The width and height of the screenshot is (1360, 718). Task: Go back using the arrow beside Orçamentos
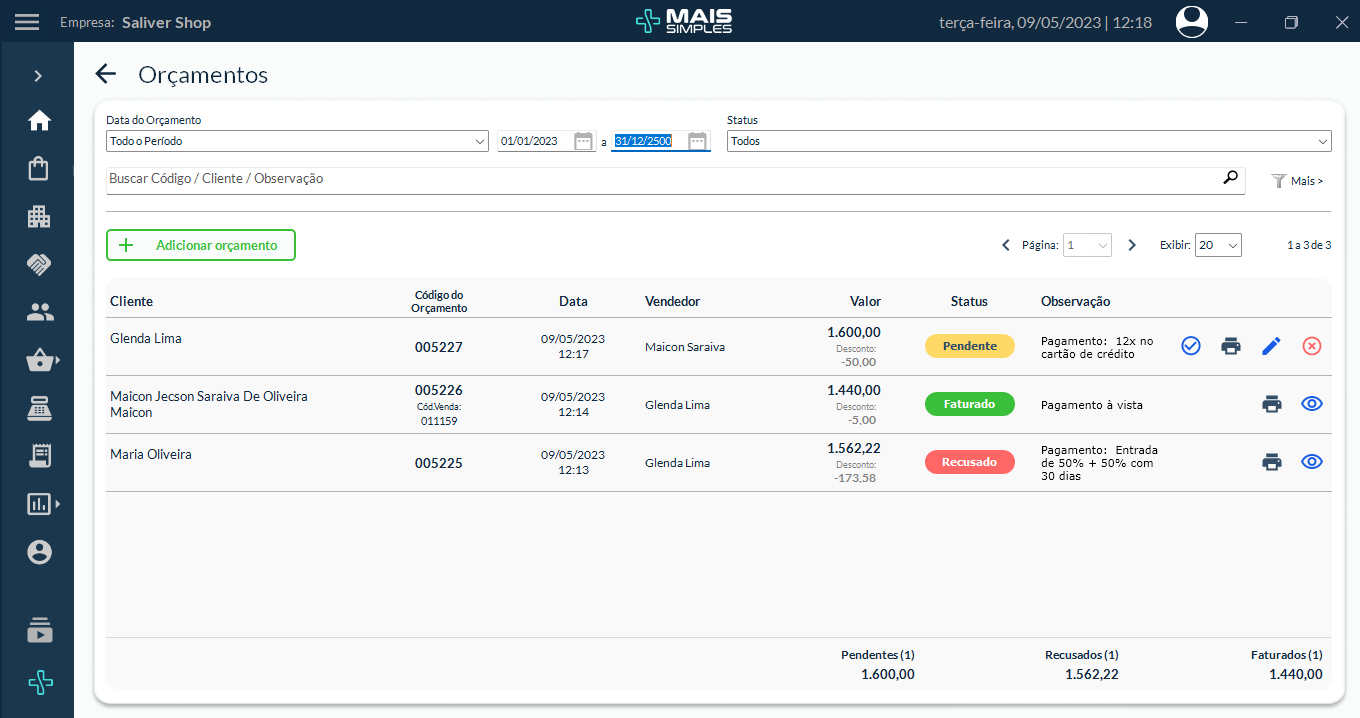click(105, 74)
